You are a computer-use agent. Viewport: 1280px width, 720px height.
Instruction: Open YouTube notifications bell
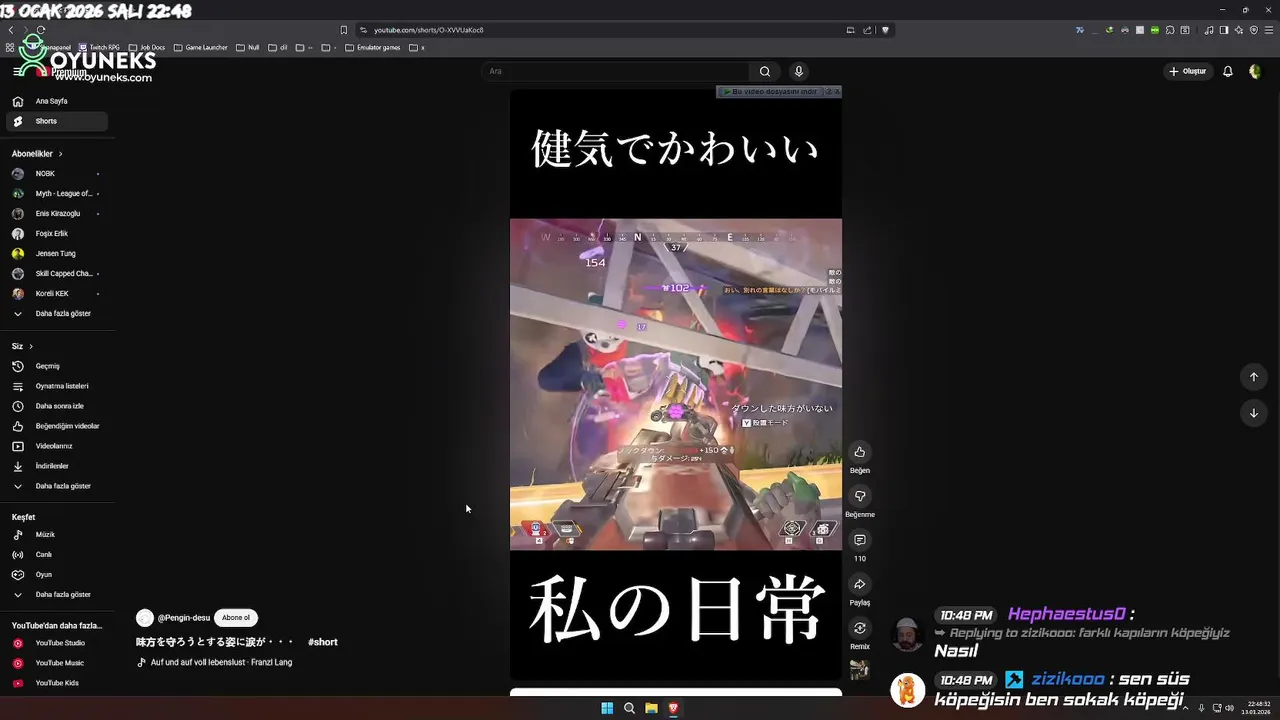pos(1228,71)
